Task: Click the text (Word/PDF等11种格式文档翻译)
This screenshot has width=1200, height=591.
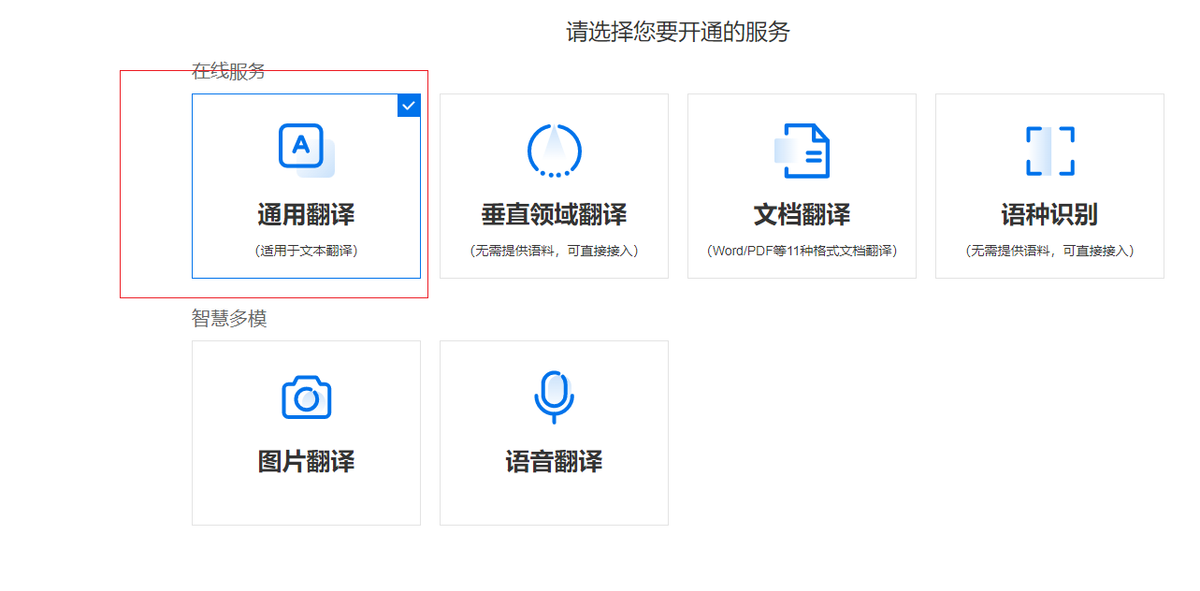Action: [x=802, y=251]
